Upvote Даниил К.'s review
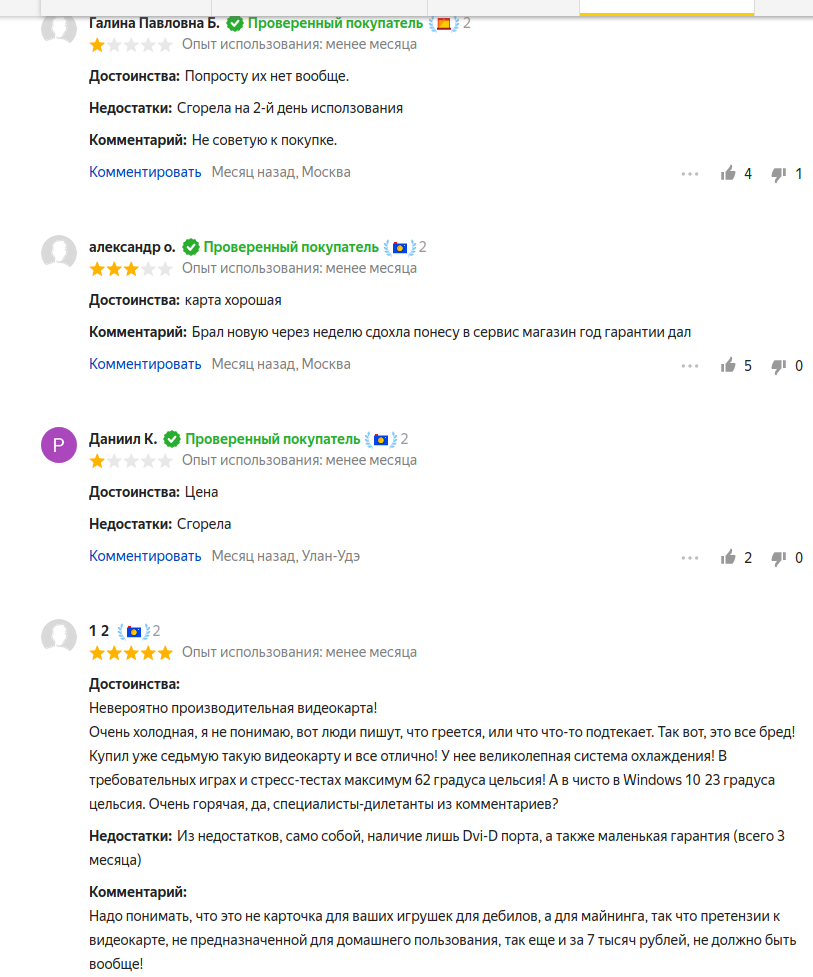This screenshot has width=813, height=977. (728, 558)
